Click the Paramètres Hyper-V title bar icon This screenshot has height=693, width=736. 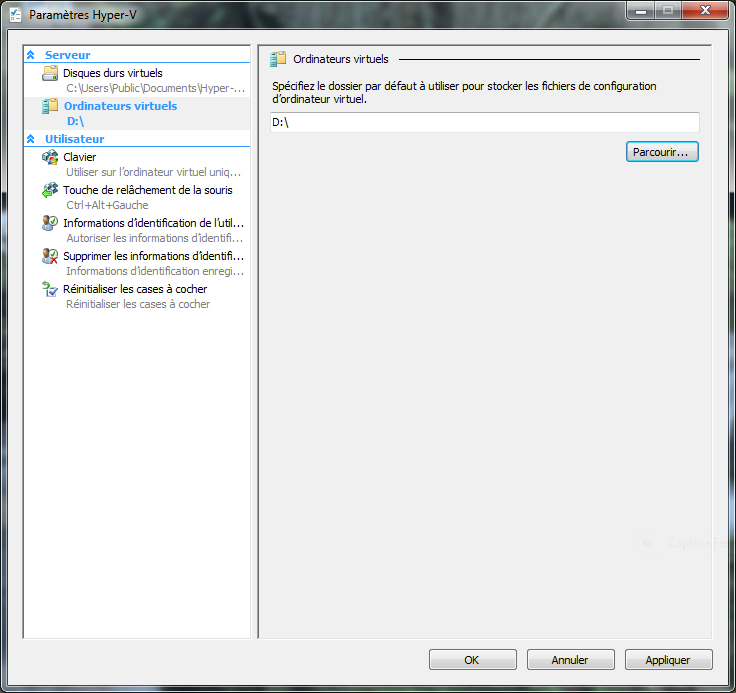pyautogui.click(x=15, y=15)
